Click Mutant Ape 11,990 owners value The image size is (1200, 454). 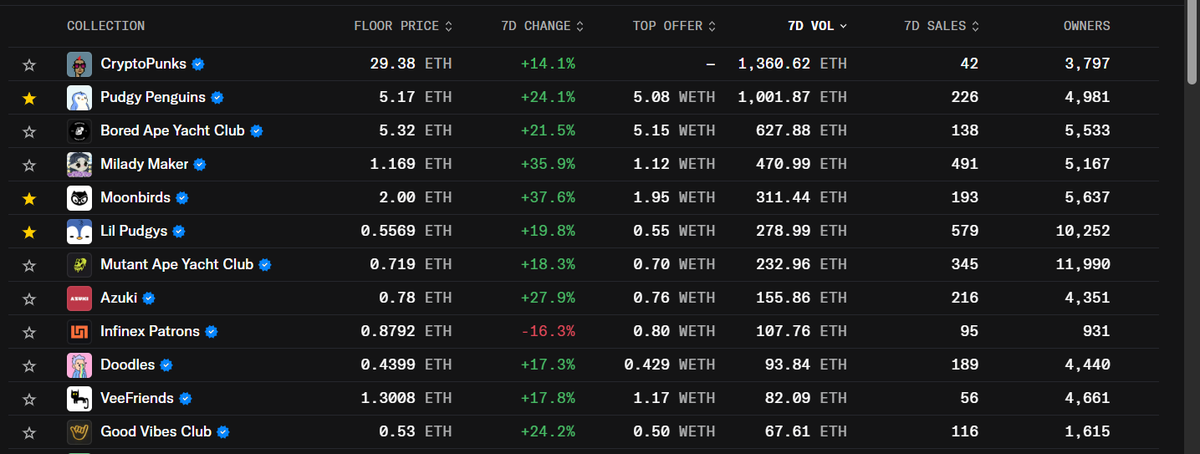pyautogui.click(x=1085, y=265)
